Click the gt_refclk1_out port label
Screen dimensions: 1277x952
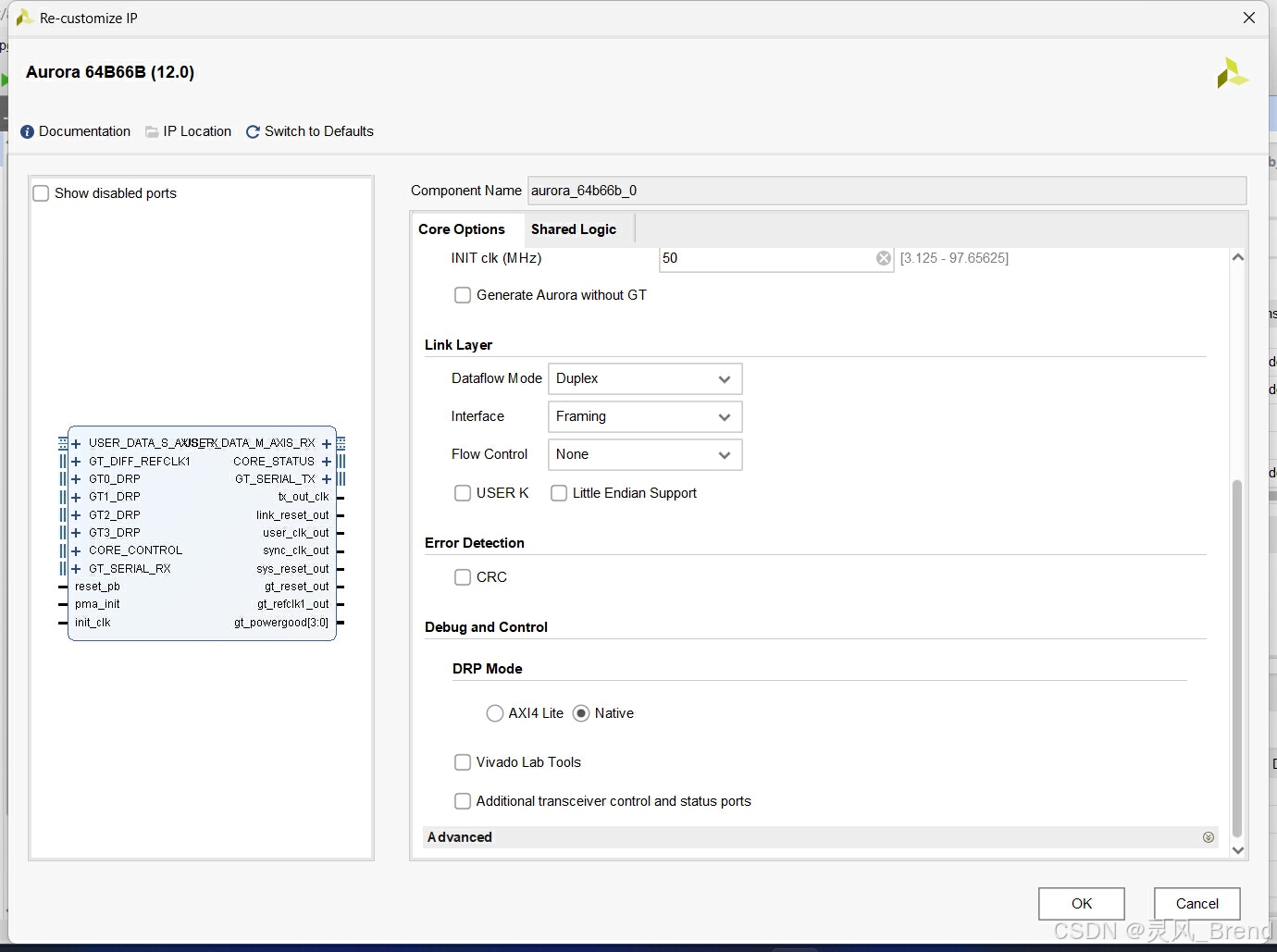tap(293, 604)
